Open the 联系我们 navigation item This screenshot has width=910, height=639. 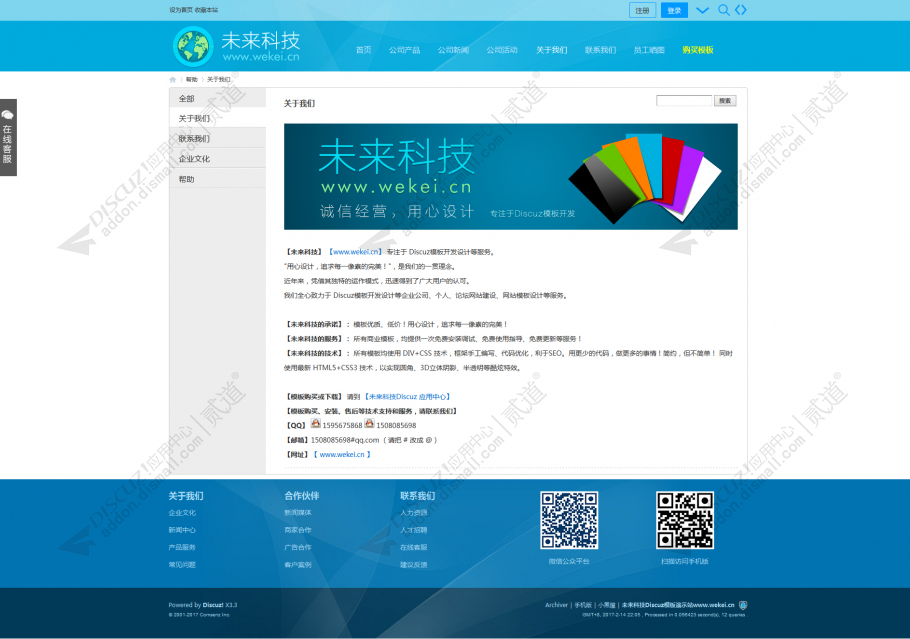tap(600, 50)
